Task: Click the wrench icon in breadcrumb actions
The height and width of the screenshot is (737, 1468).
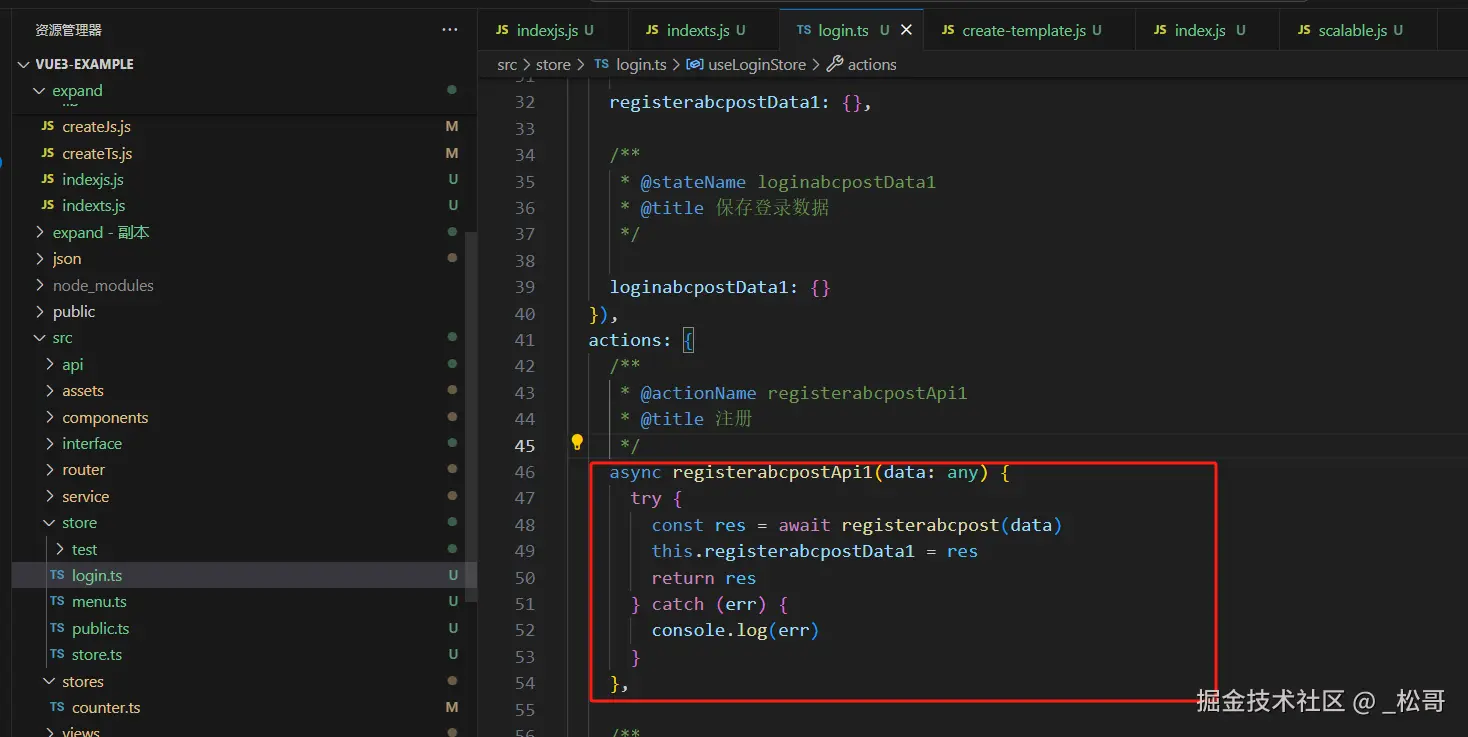Action: [835, 64]
